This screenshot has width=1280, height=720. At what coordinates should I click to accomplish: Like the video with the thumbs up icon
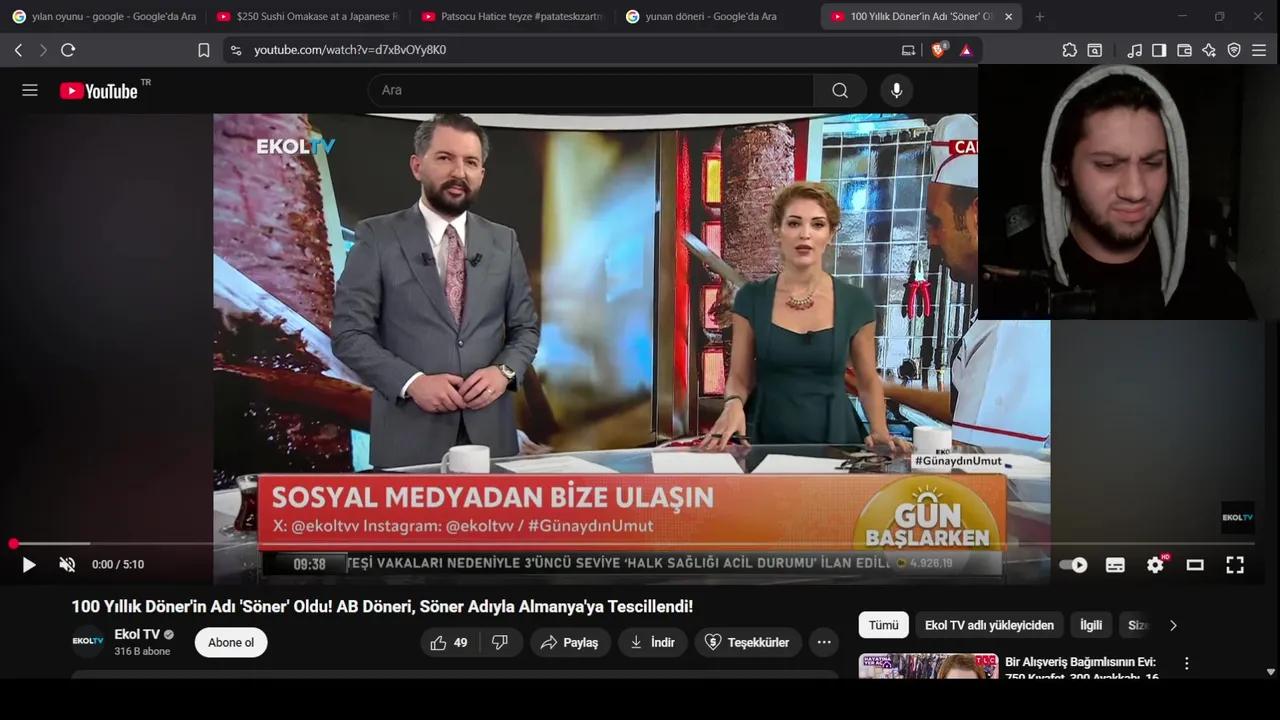(449, 643)
